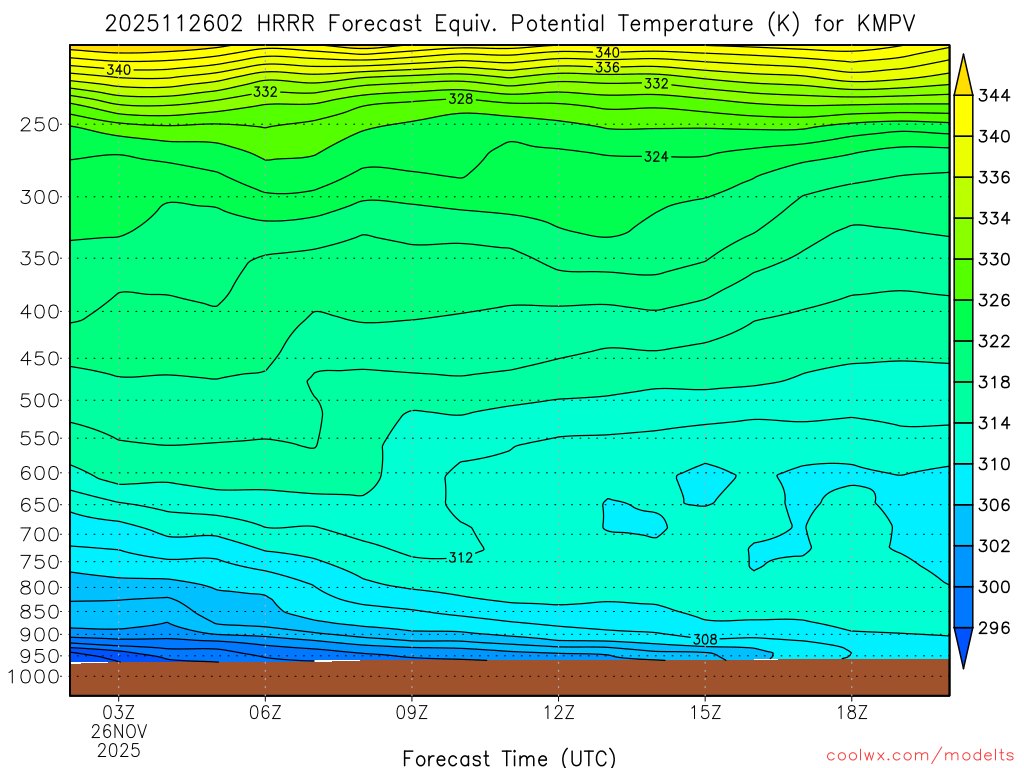Viewport: 1024px width, 768px height.
Task: Click the 750 pressure level axis label
Action: coord(40,562)
